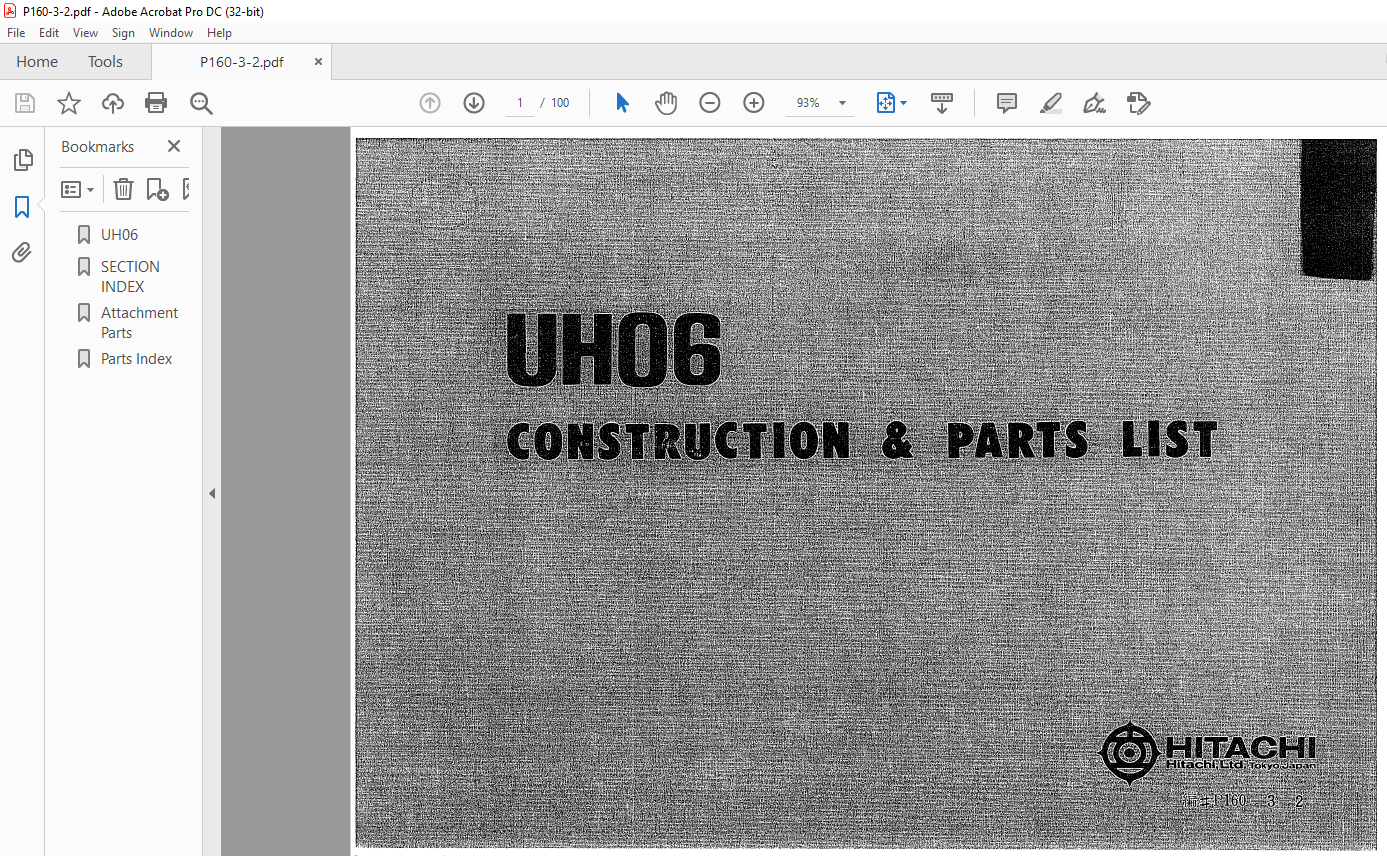
Task: Open the Window menu
Action: pos(171,33)
